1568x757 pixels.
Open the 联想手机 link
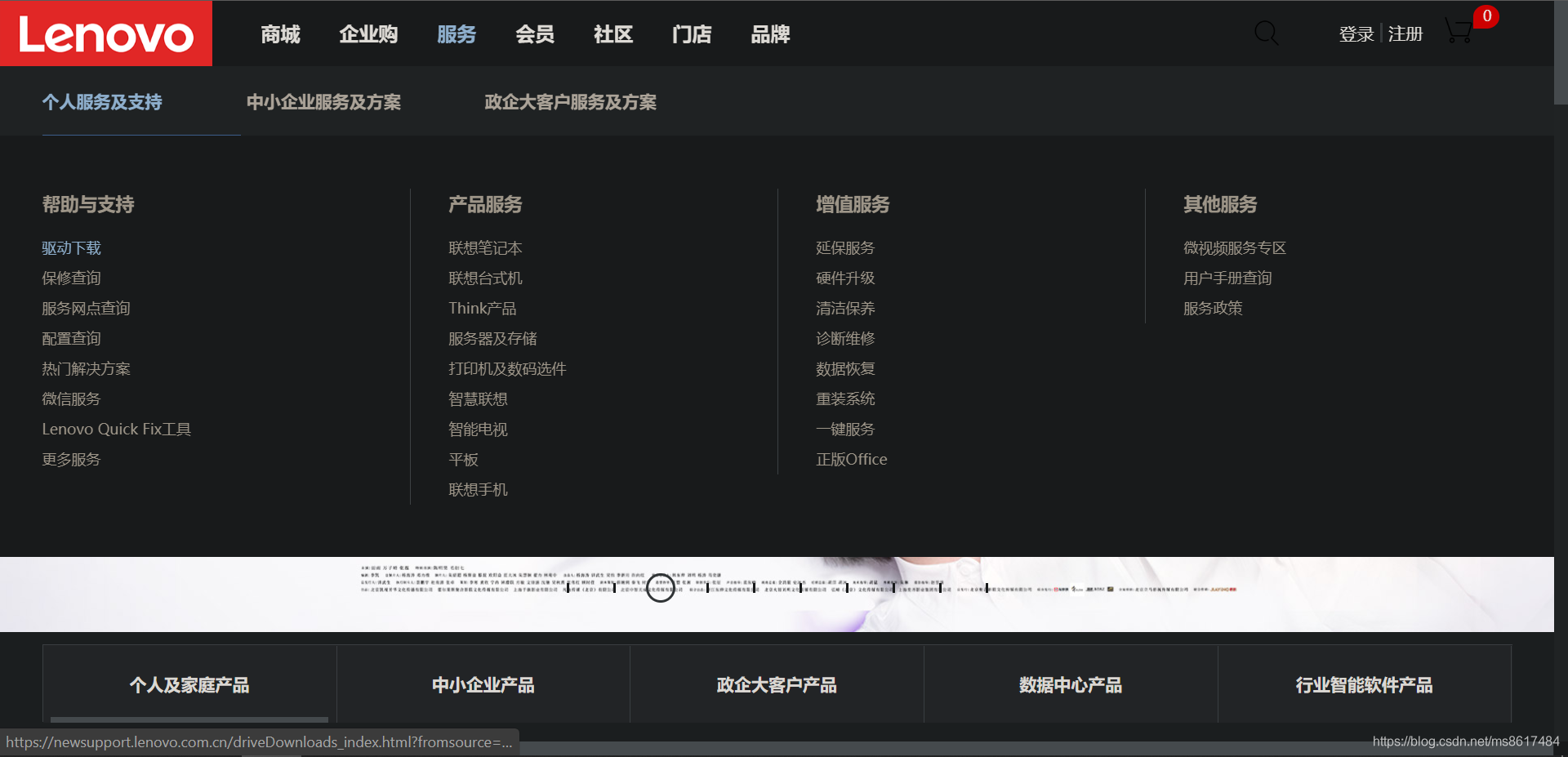pyautogui.click(x=478, y=490)
